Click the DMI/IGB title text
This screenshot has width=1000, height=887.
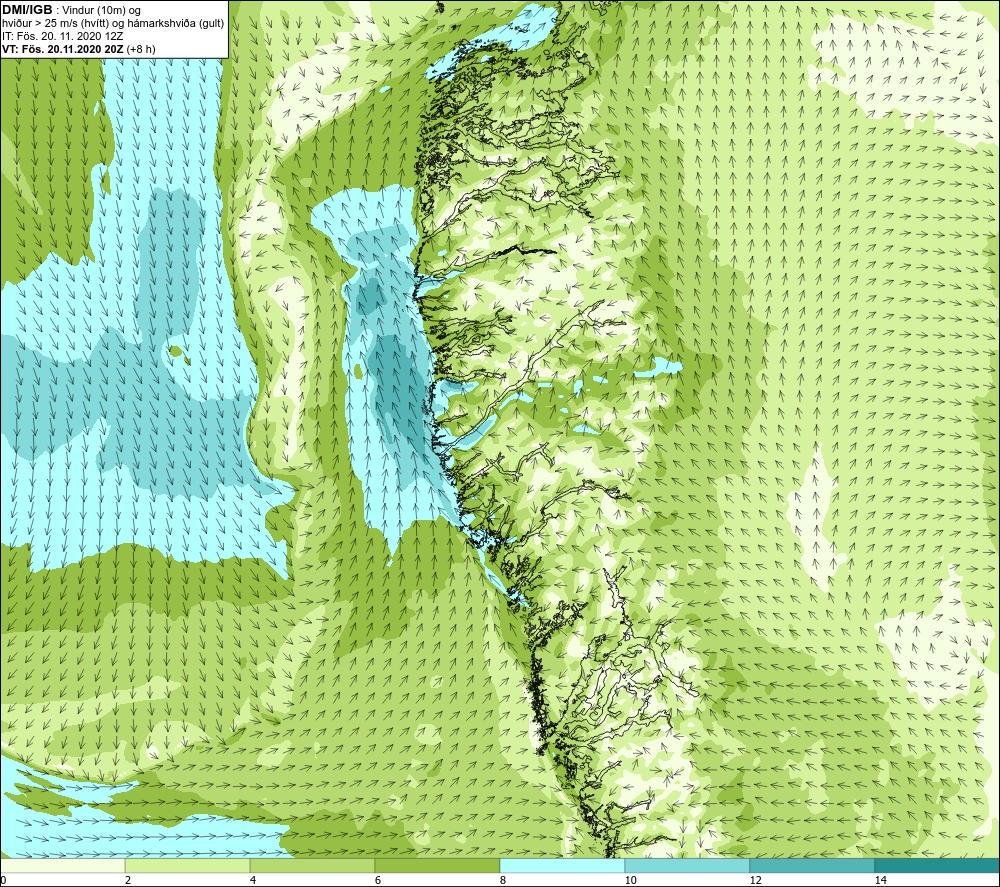click(x=27, y=10)
